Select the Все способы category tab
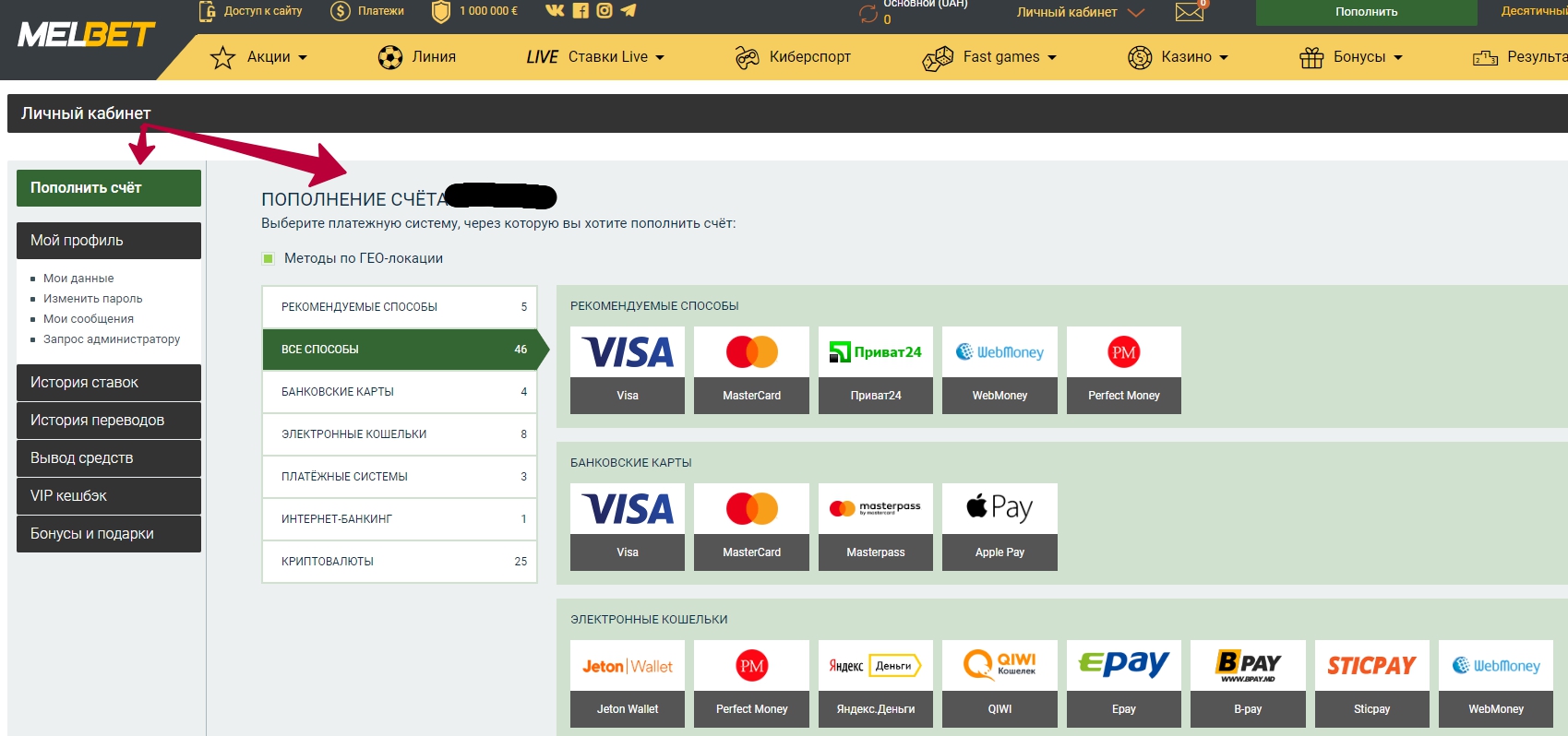 404,350
